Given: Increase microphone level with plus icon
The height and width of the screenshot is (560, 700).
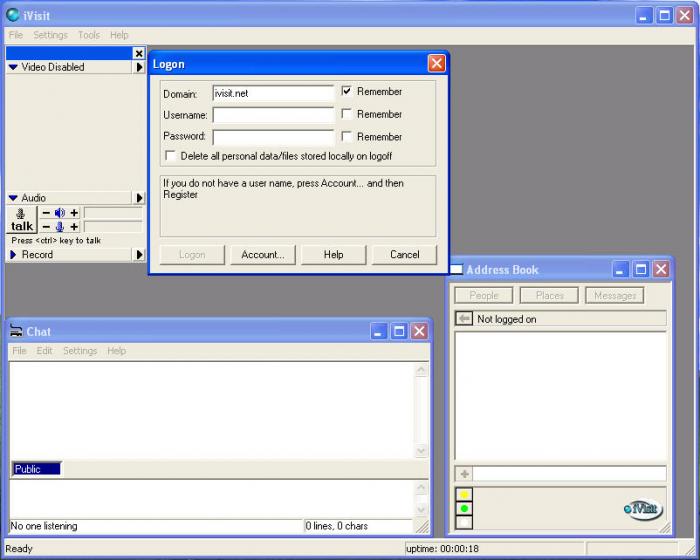Looking at the screenshot, I should (74, 227).
